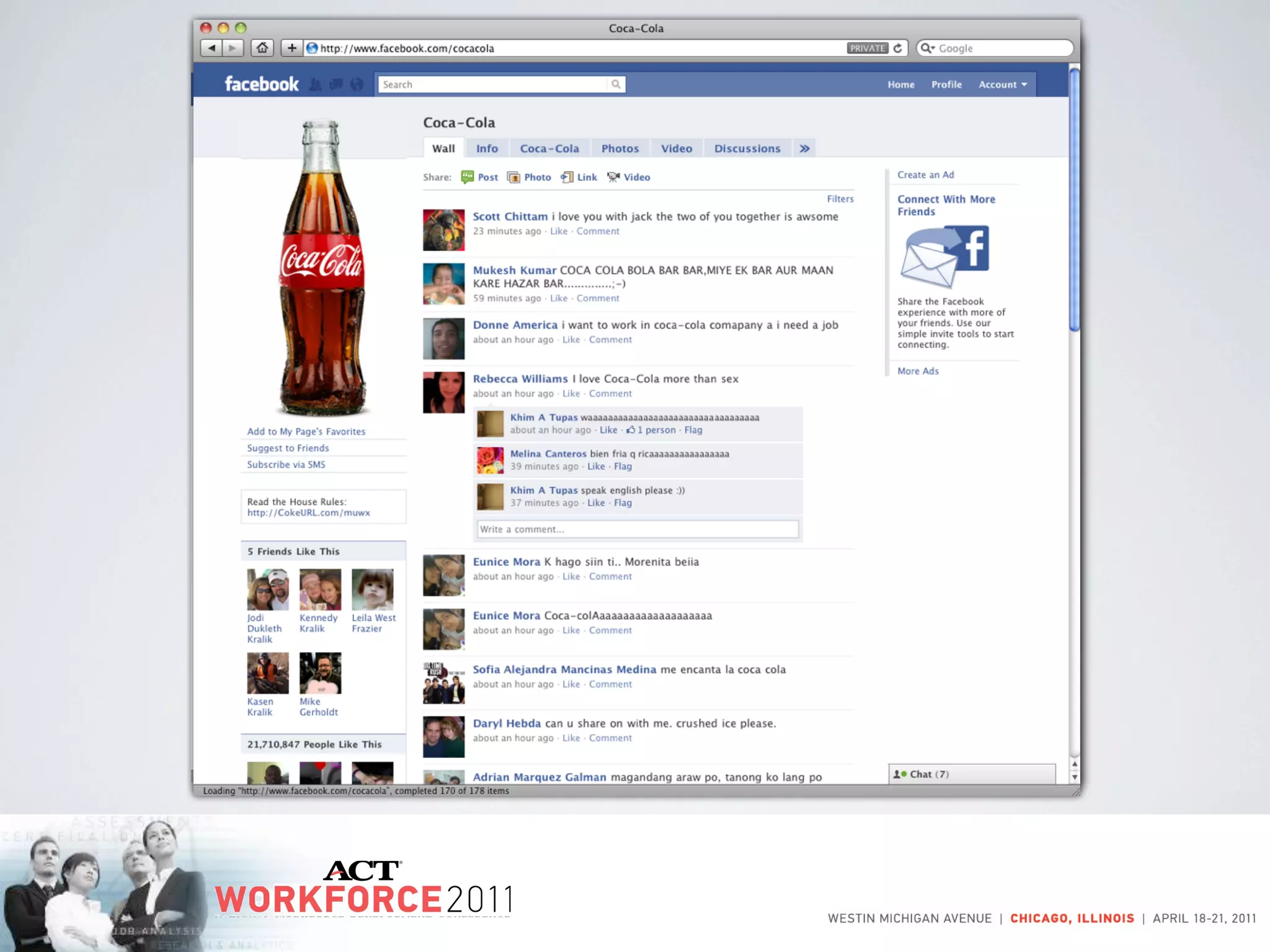
Task: Comment on Mukesh Kumar's post
Action: 598,298
